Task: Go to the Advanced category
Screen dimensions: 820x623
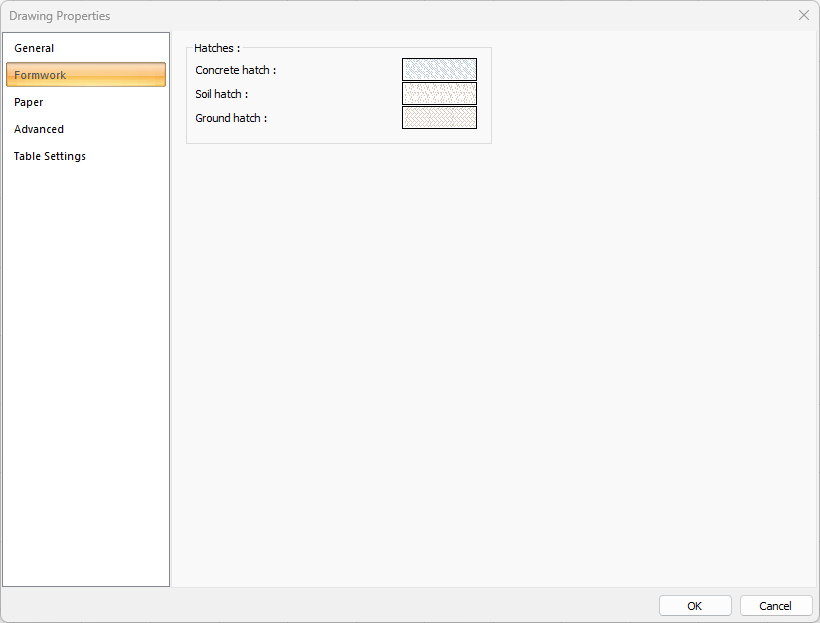Action: pyautogui.click(x=39, y=129)
